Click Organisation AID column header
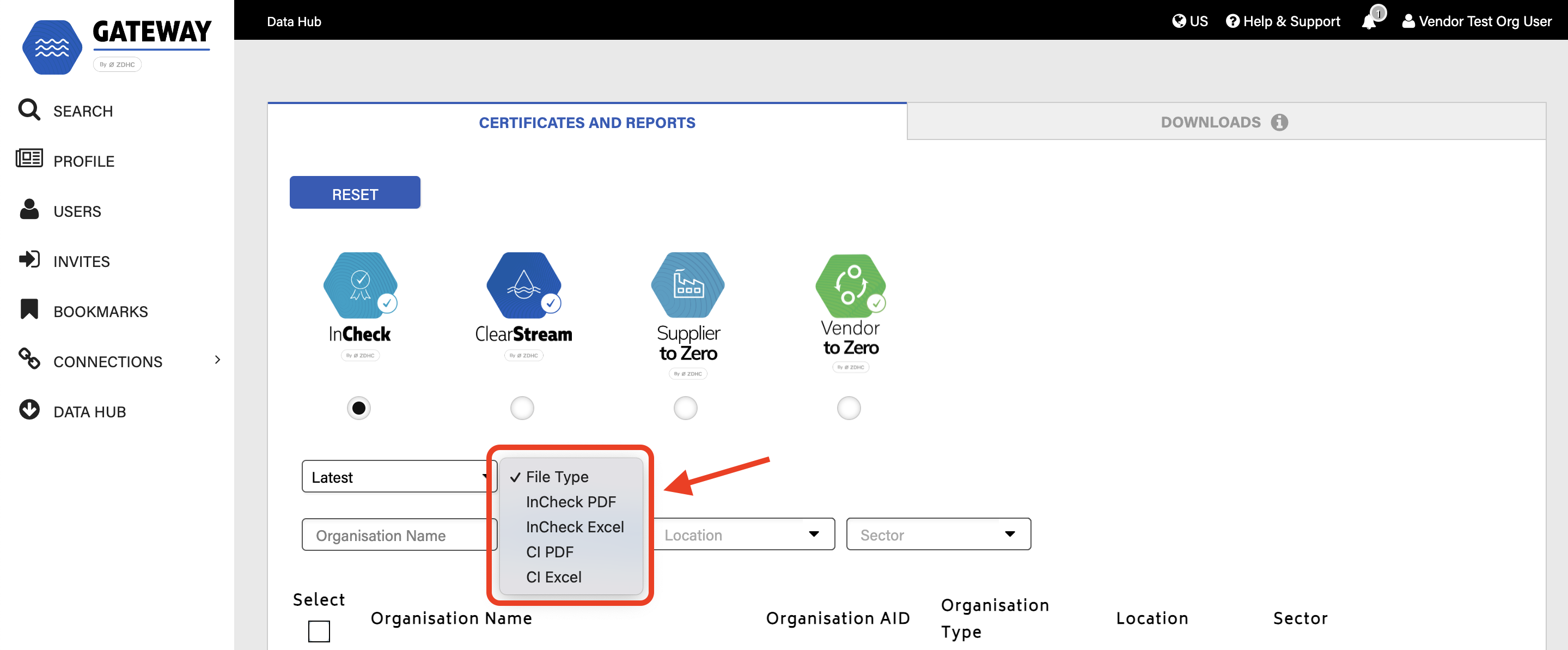 tap(838, 618)
